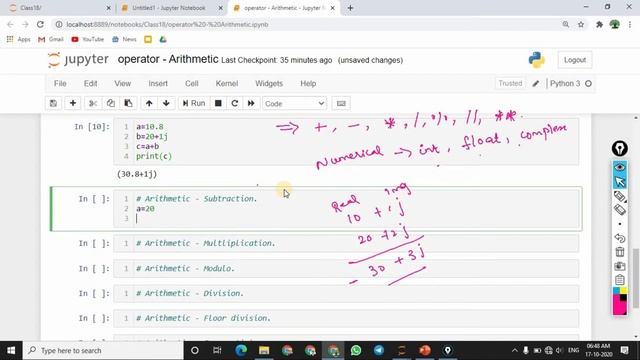Open WhatsApp from the taskbar
The image size is (640, 360).
[x=356, y=350]
